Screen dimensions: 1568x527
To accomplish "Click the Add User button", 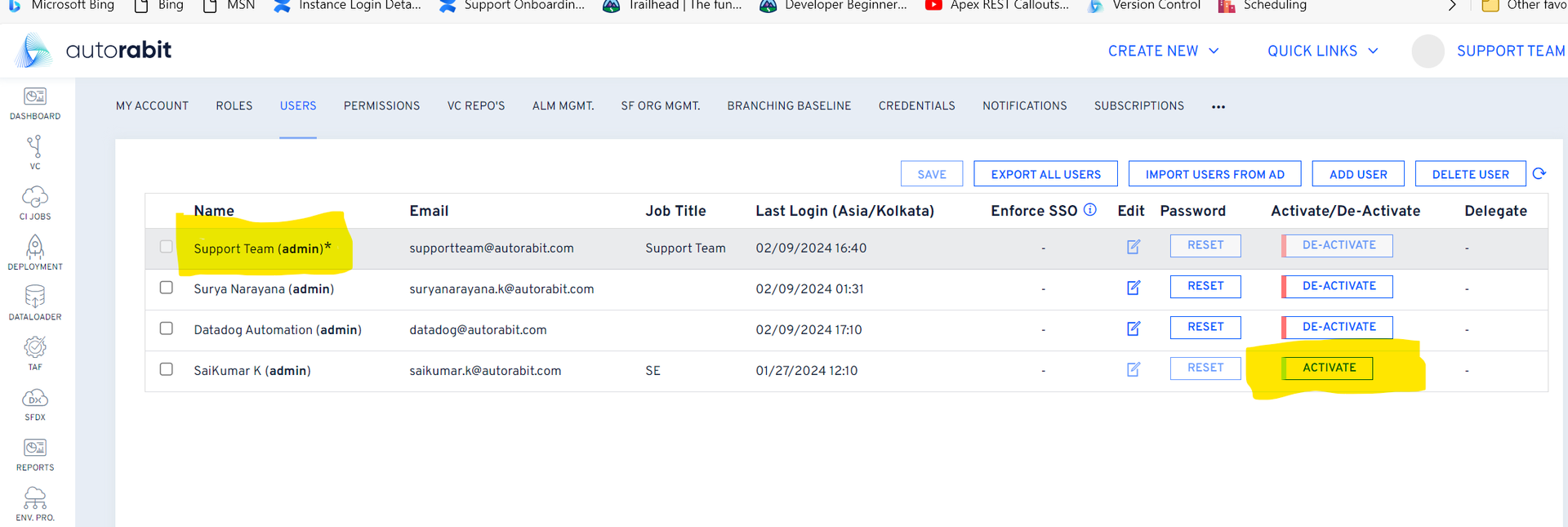I will [x=1357, y=174].
